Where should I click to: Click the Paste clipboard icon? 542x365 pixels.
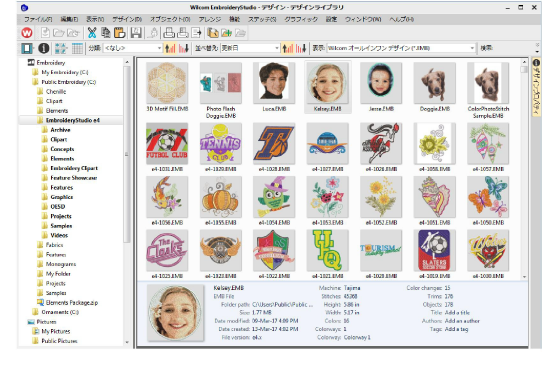pos(120,33)
